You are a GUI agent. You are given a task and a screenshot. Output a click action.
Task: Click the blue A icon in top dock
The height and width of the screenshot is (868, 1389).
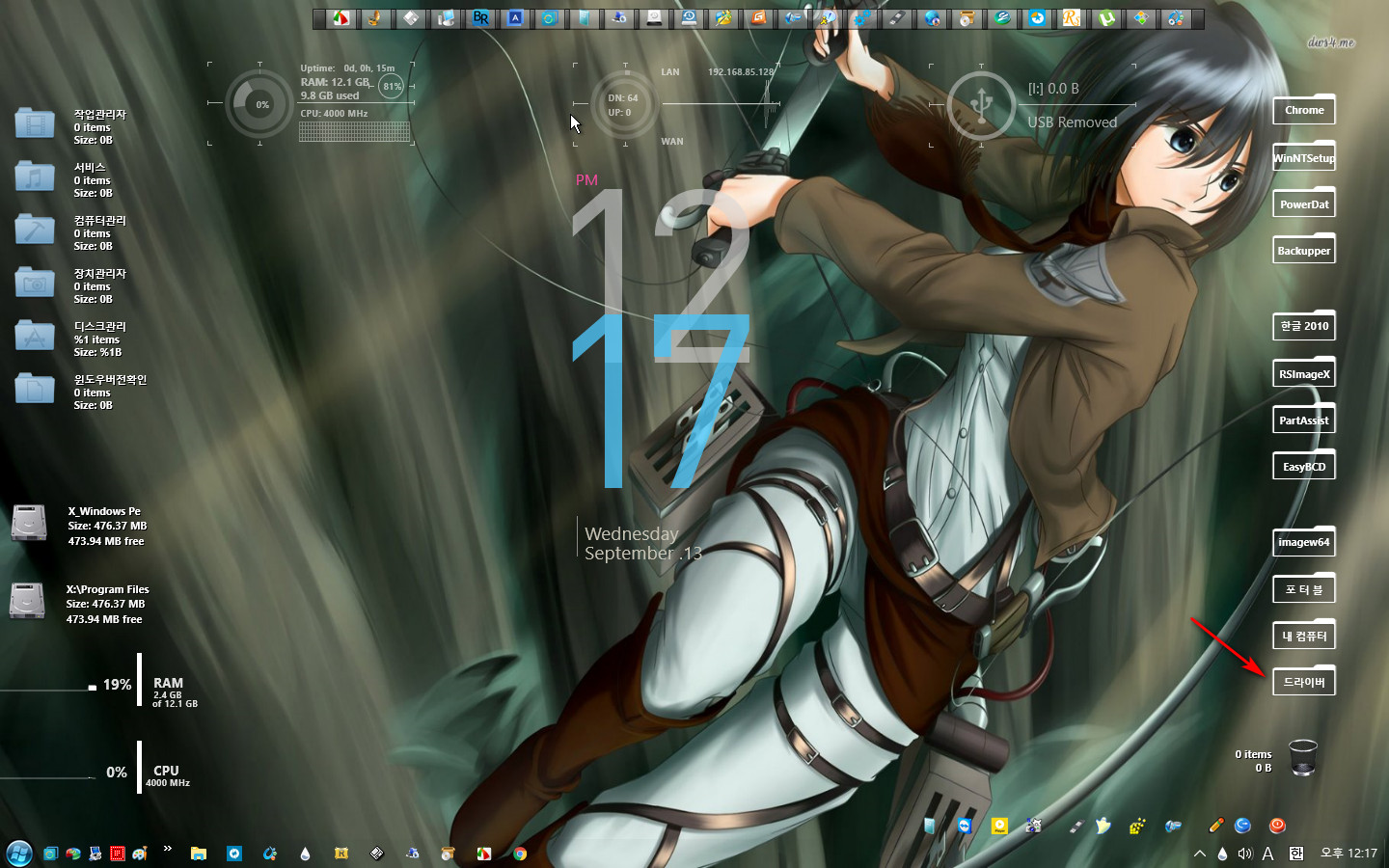(x=515, y=17)
